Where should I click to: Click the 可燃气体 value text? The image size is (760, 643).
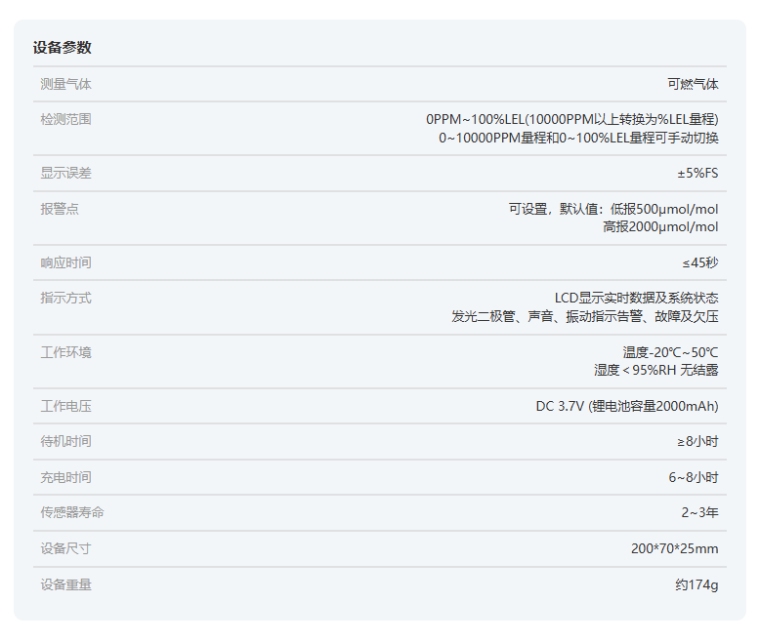pos(692,84)
